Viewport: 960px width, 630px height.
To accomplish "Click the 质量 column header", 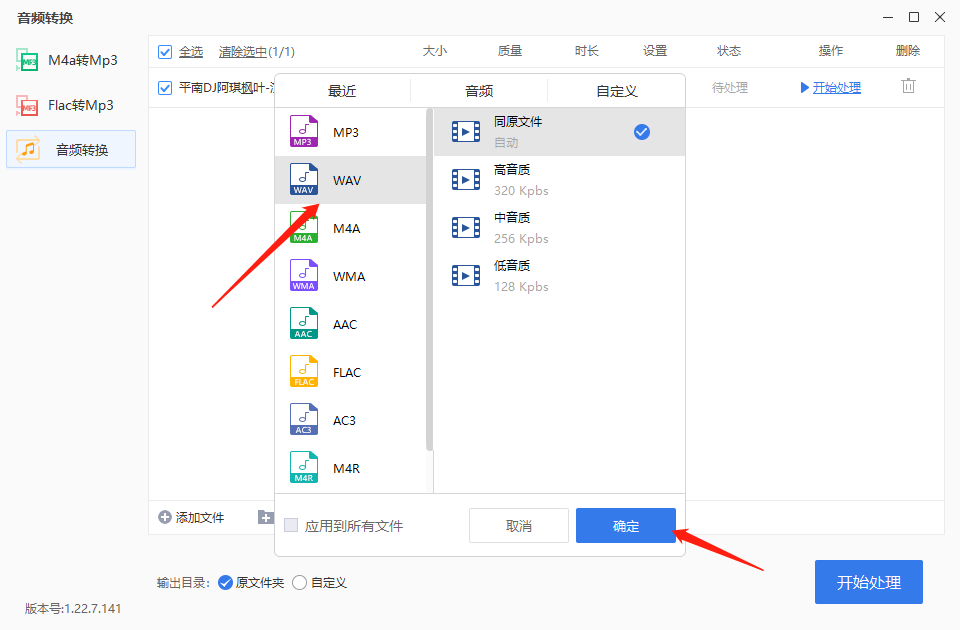I will (x=509, y=51).
